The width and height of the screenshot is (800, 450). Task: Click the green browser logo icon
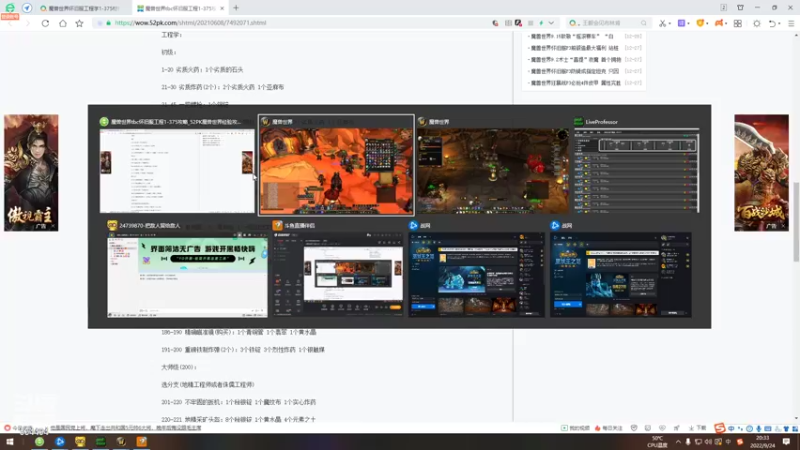pos(10,8)
